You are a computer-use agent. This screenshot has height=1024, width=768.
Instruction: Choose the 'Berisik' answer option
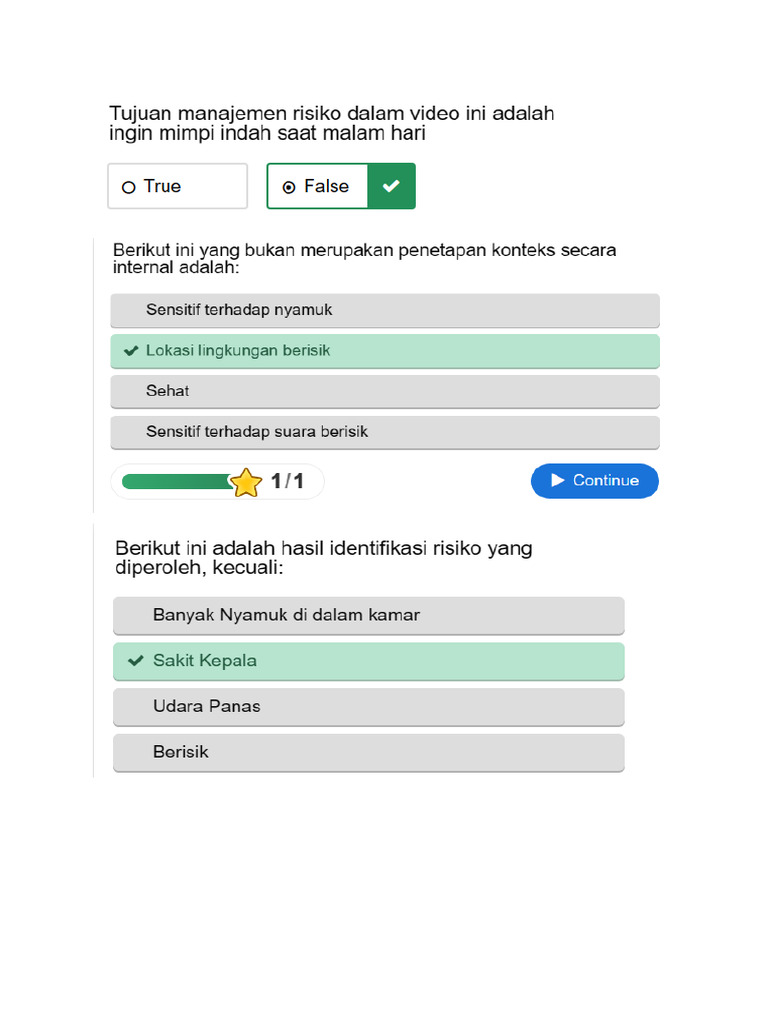(369, 752)
